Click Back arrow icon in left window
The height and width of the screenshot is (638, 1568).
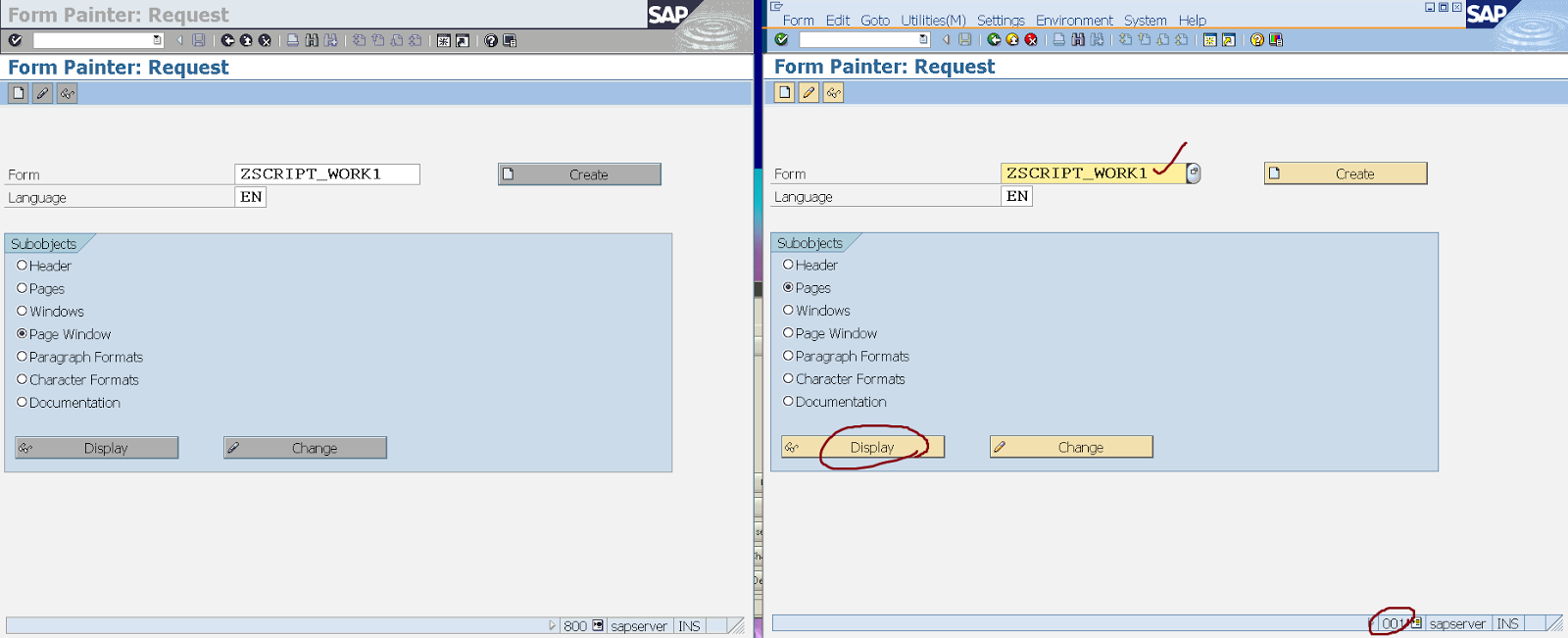[x=227, y=41]
